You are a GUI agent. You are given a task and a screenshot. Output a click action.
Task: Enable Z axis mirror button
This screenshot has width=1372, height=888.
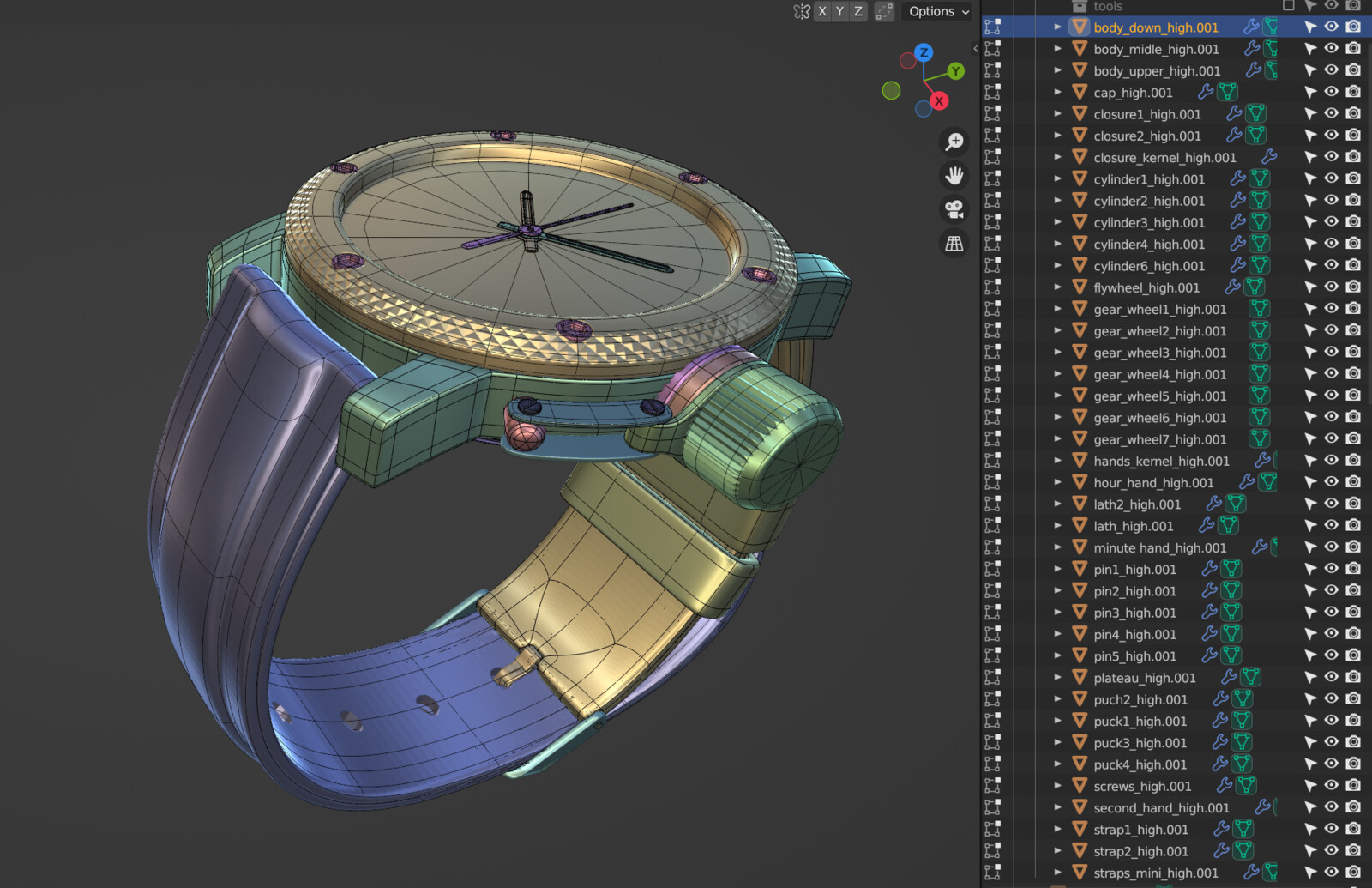[857, 11]
